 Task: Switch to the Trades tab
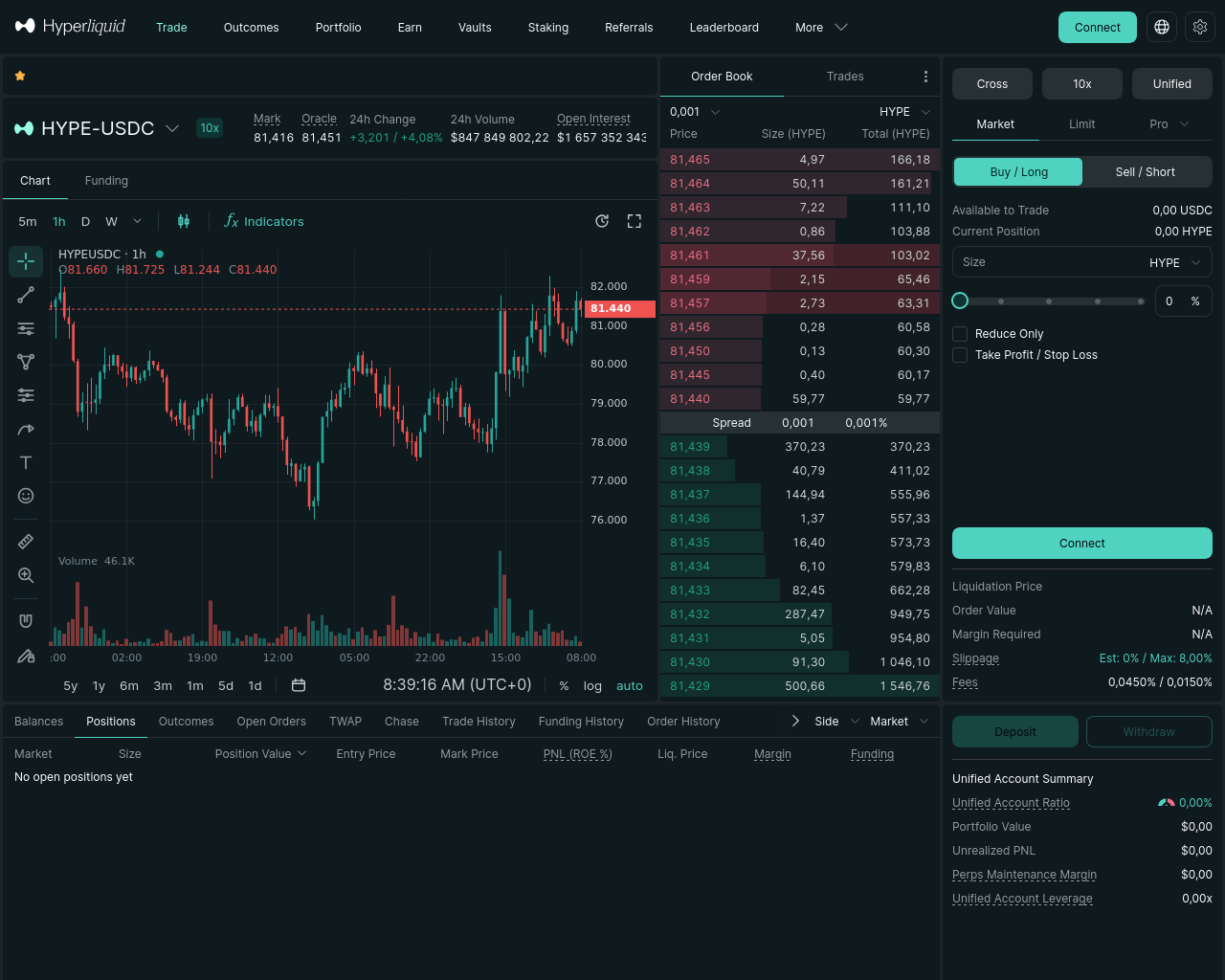(x=845, y=77)
